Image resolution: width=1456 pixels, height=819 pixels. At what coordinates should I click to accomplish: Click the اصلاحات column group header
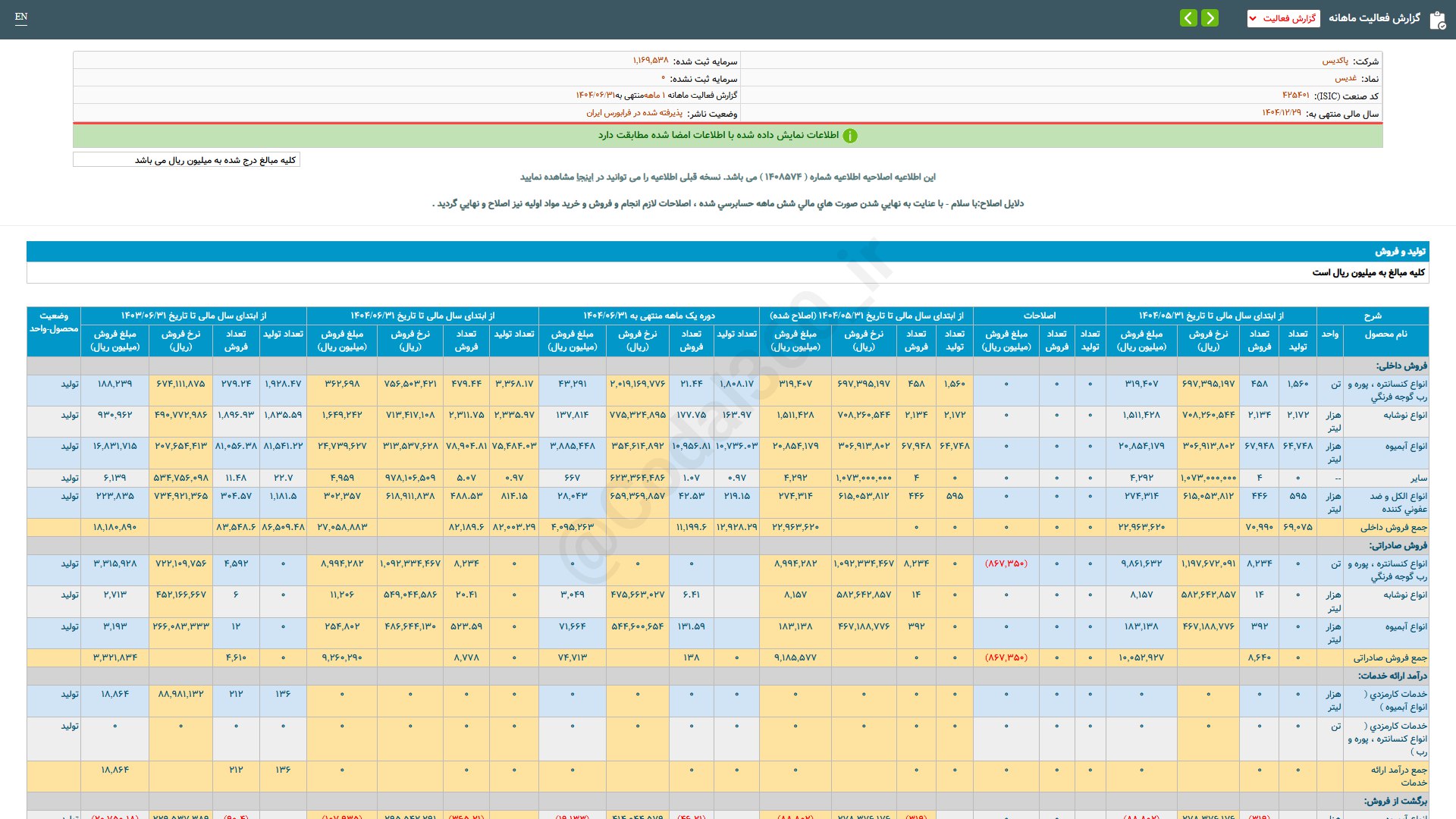pyautogui.click(x=1039, y=315)
